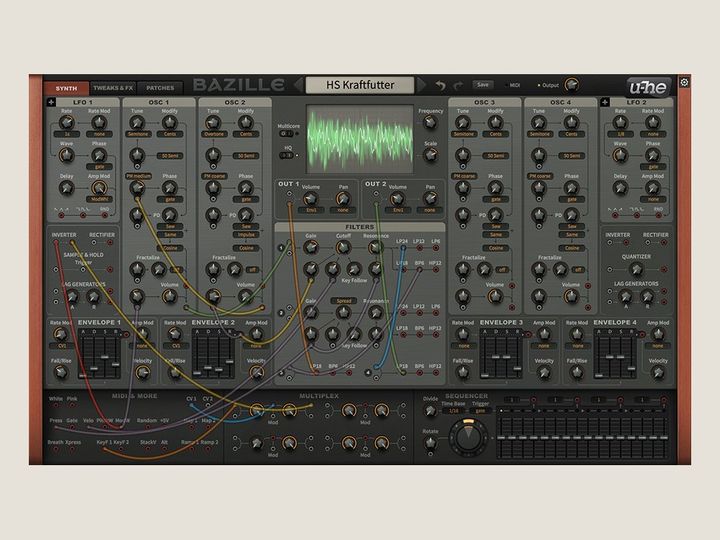
Task: Toggle the HQ switch
Action: [x=287, y=155]
